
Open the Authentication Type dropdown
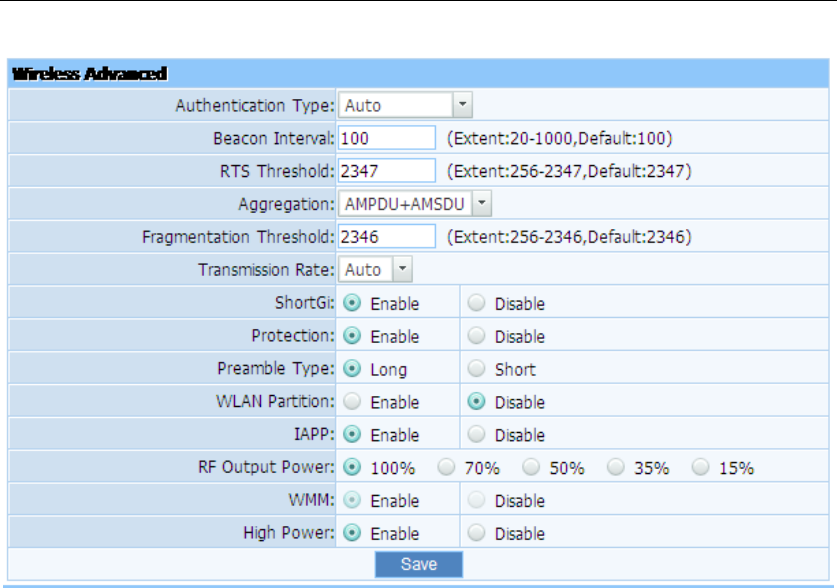pos(405,105)
